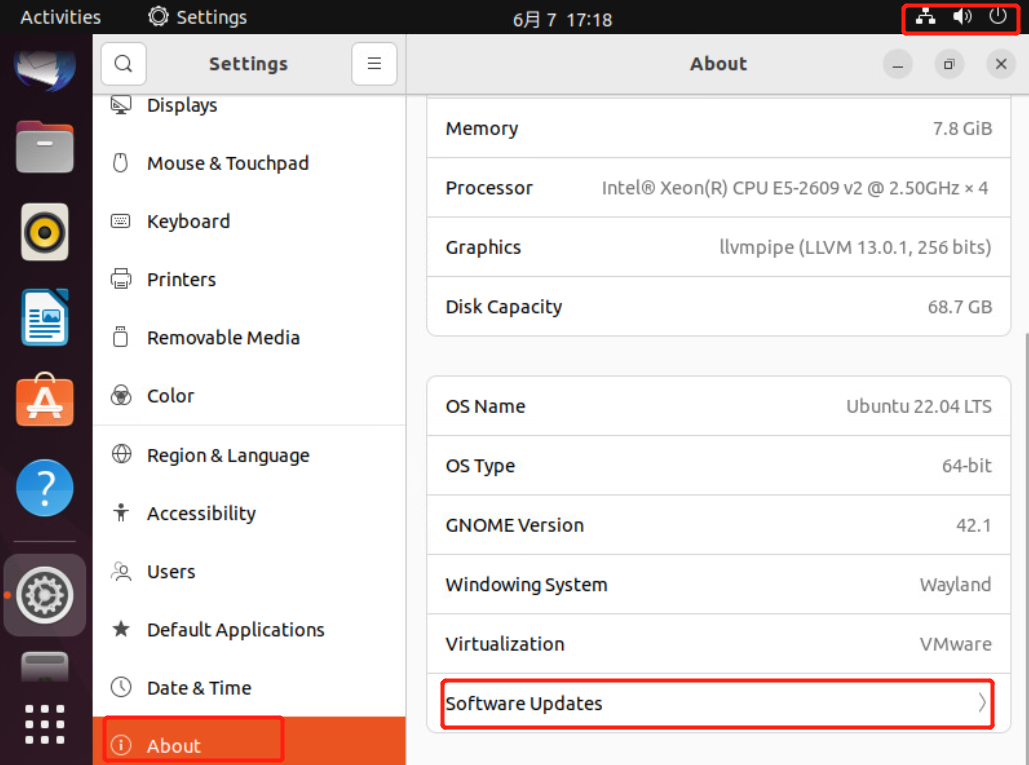The width and height of the screenshot is (1029, 765).
Task: Click the network icon in top bar
Action: click(x=926, y=17)
